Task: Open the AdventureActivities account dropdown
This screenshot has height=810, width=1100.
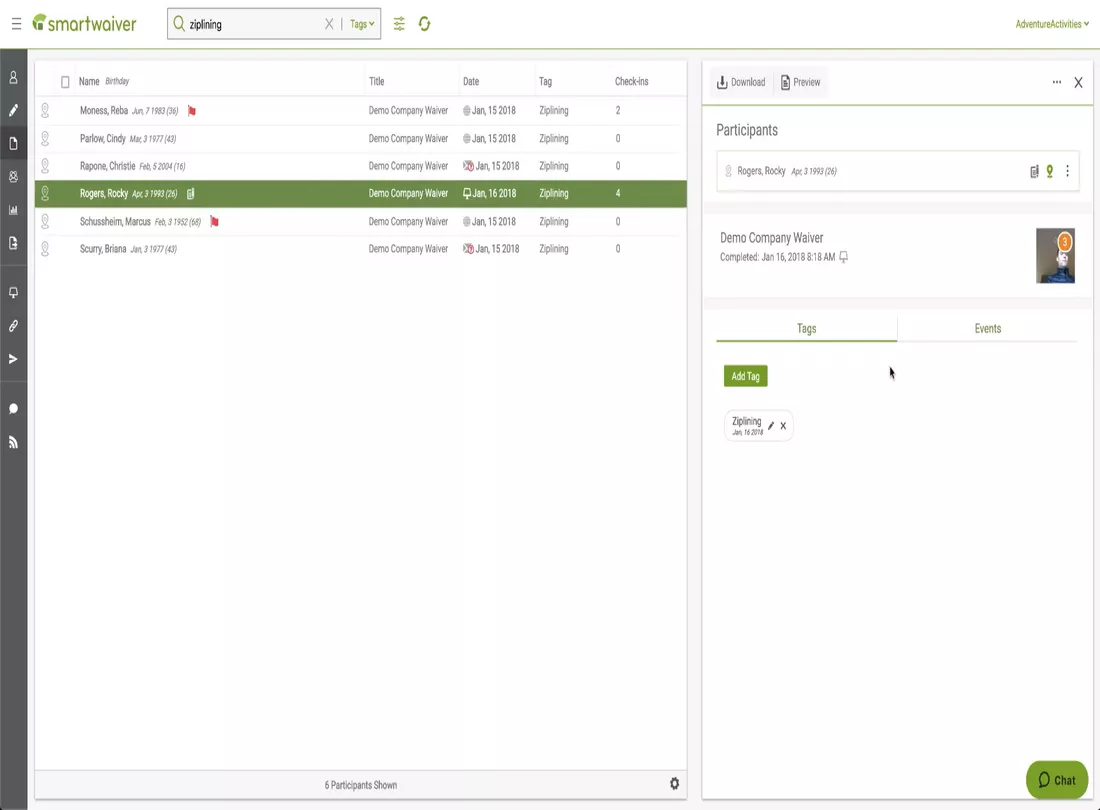Action: [x=1052, y=24]
